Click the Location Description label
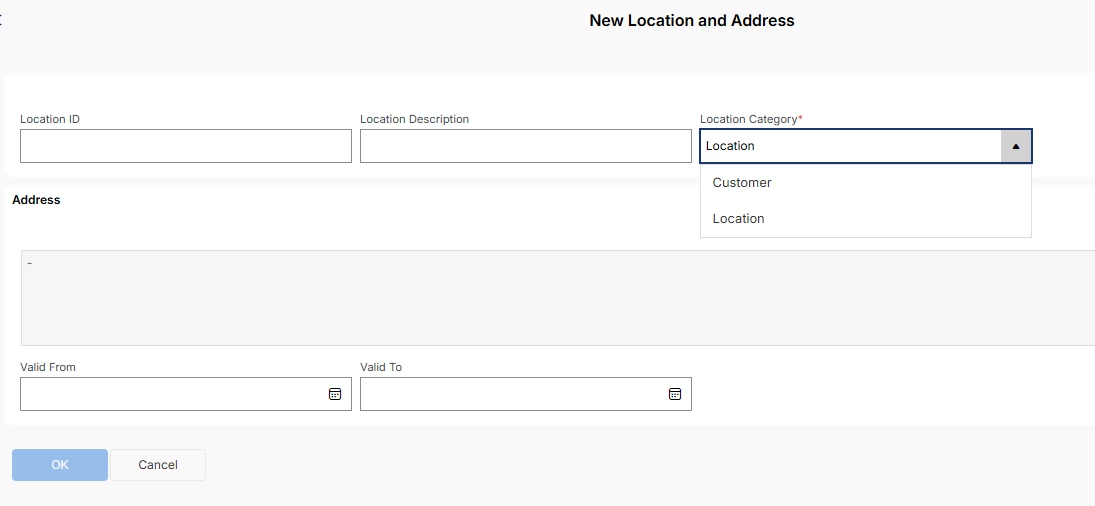The height and width of the screenshot is (506, 1095). pyautogui.click(x=414, y=119)
